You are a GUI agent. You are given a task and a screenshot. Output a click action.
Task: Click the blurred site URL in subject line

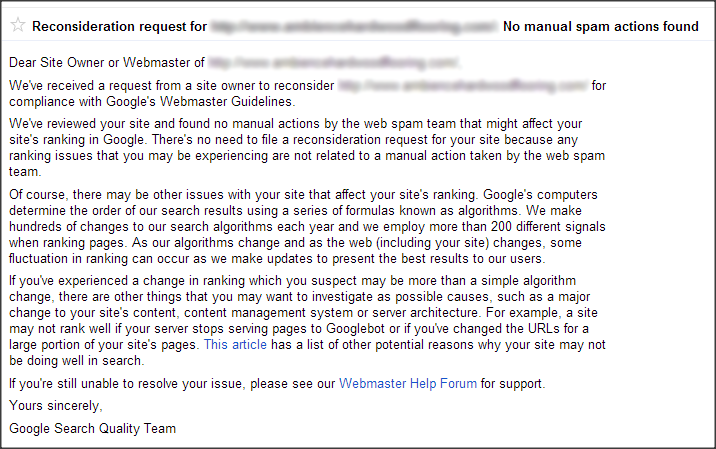point(354,26)
